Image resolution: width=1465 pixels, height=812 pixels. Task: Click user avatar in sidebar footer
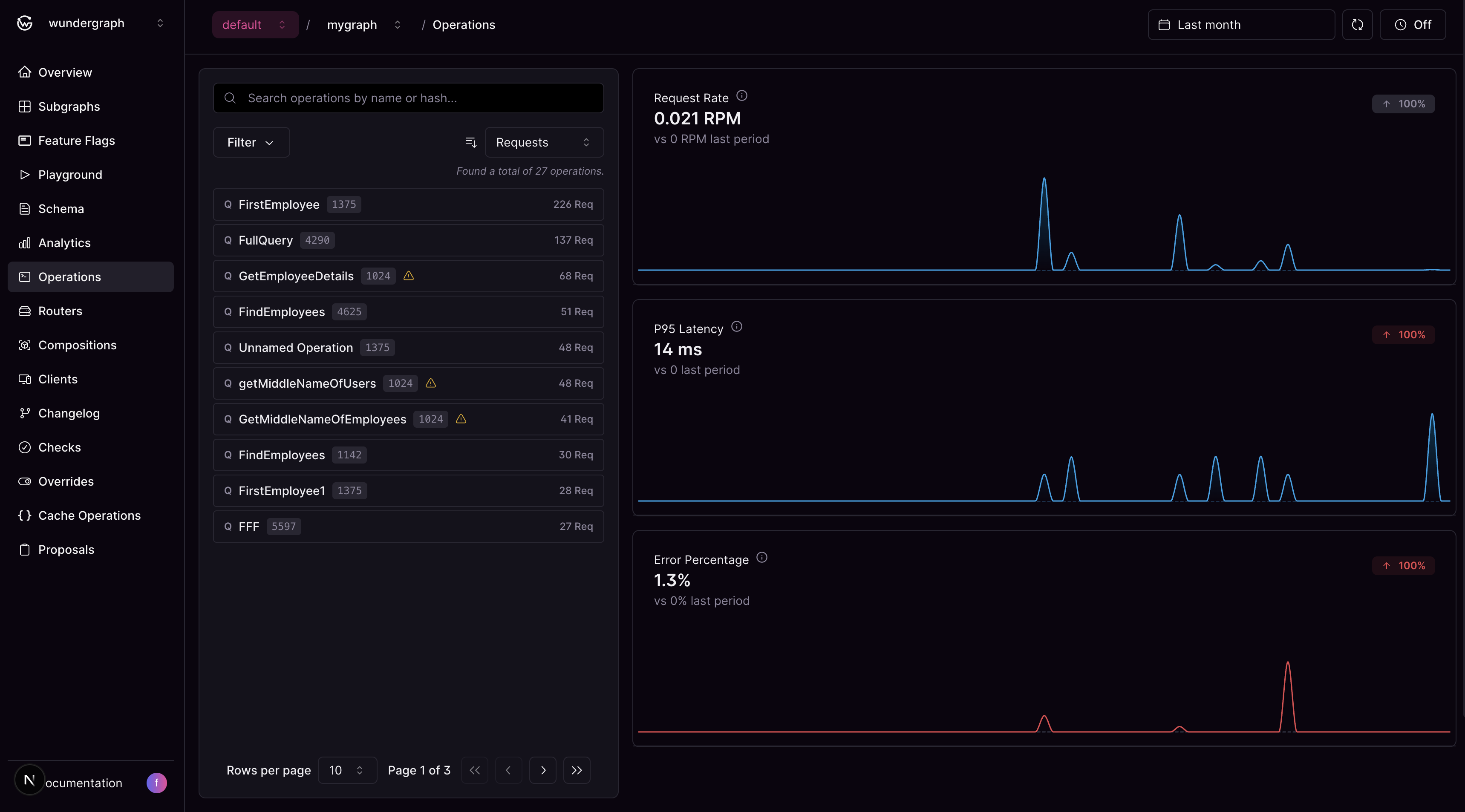(x=156, y=783)
